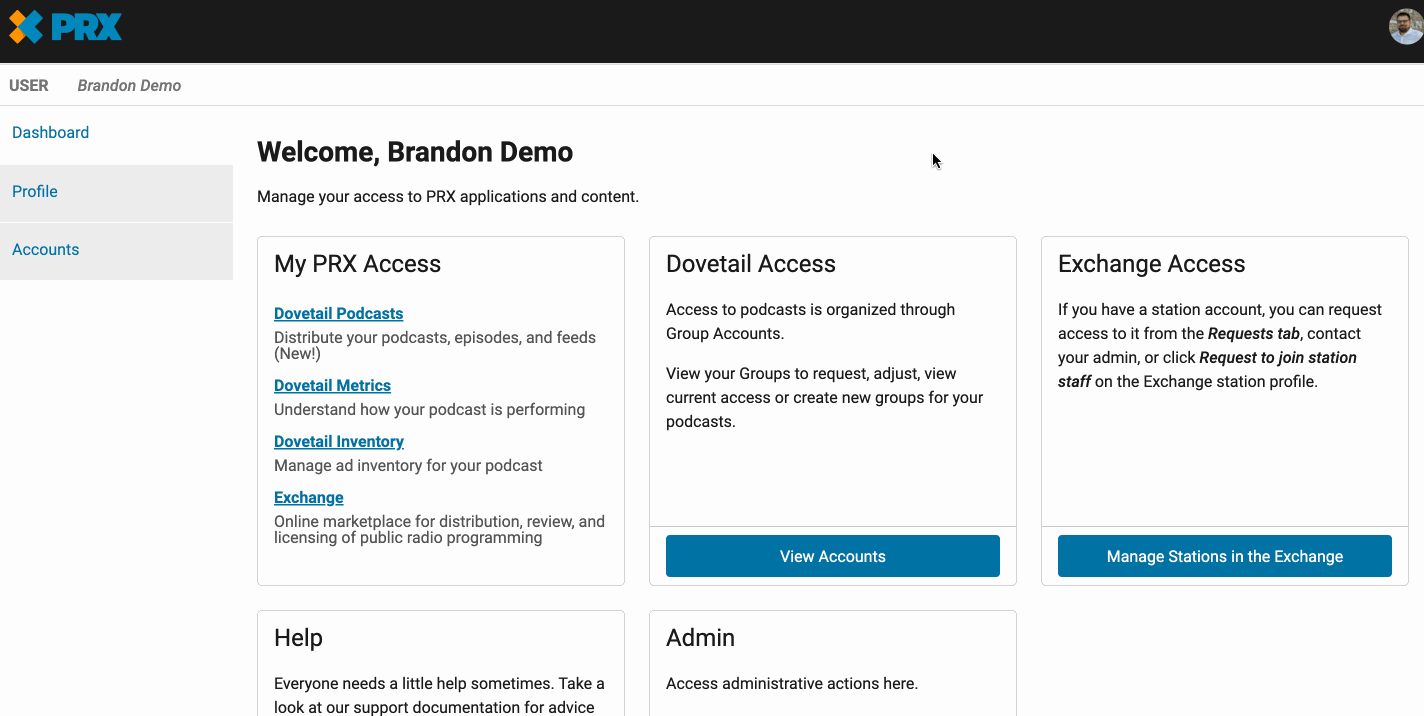The width and height of the screenshot is (1424, 716).
Task: Open the Exchange link
Action: tap(309, 498)
